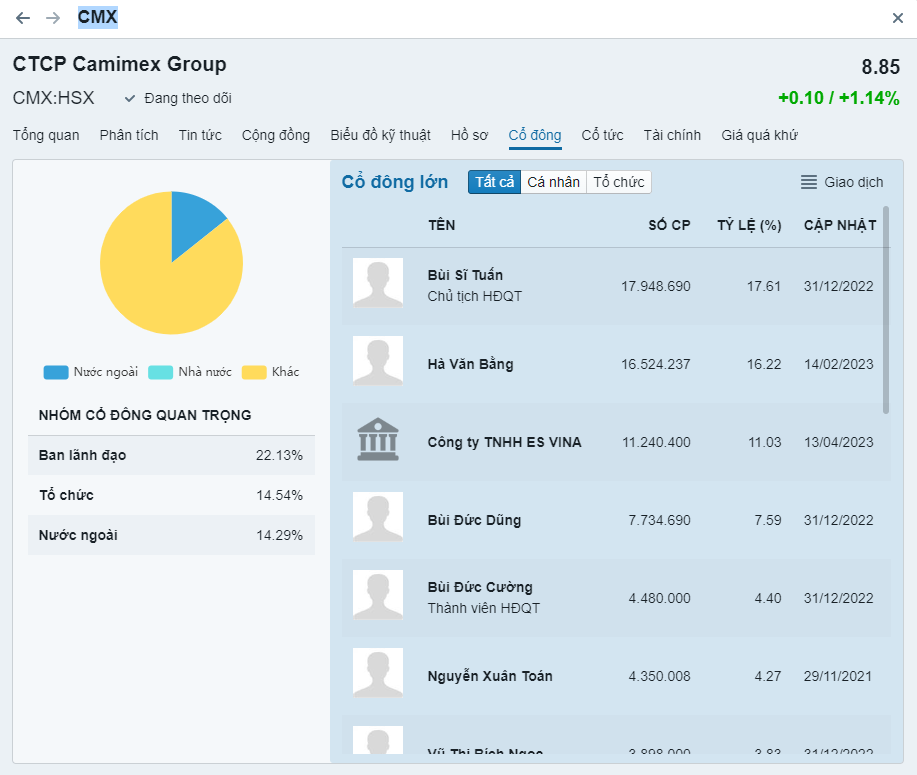Click the back arrow navigation icon

[23, 18]
